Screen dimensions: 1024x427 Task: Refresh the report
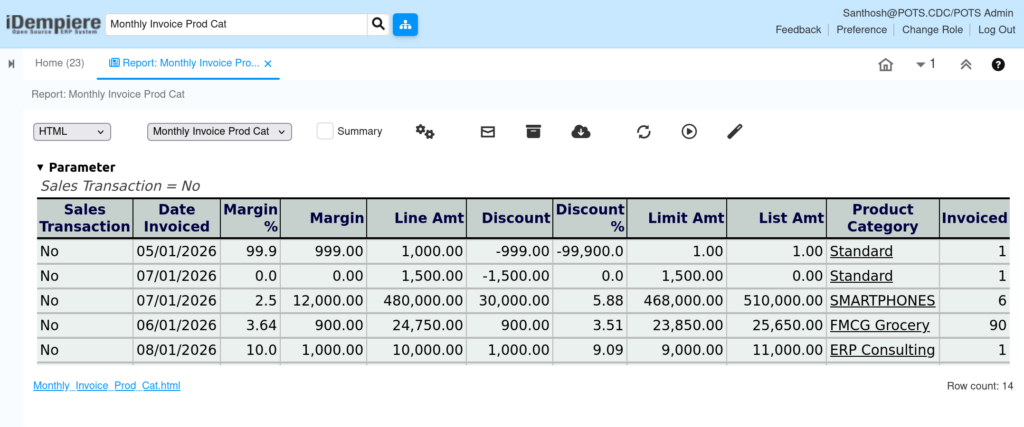(x=644, y=132)
